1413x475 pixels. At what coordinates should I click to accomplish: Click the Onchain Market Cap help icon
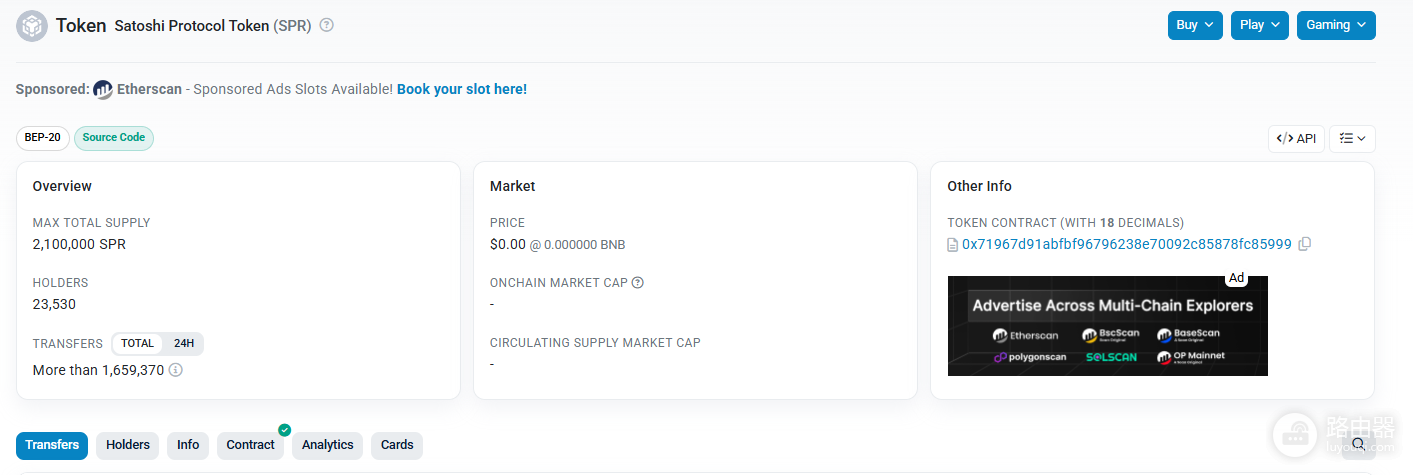click(x=638, y=283)
